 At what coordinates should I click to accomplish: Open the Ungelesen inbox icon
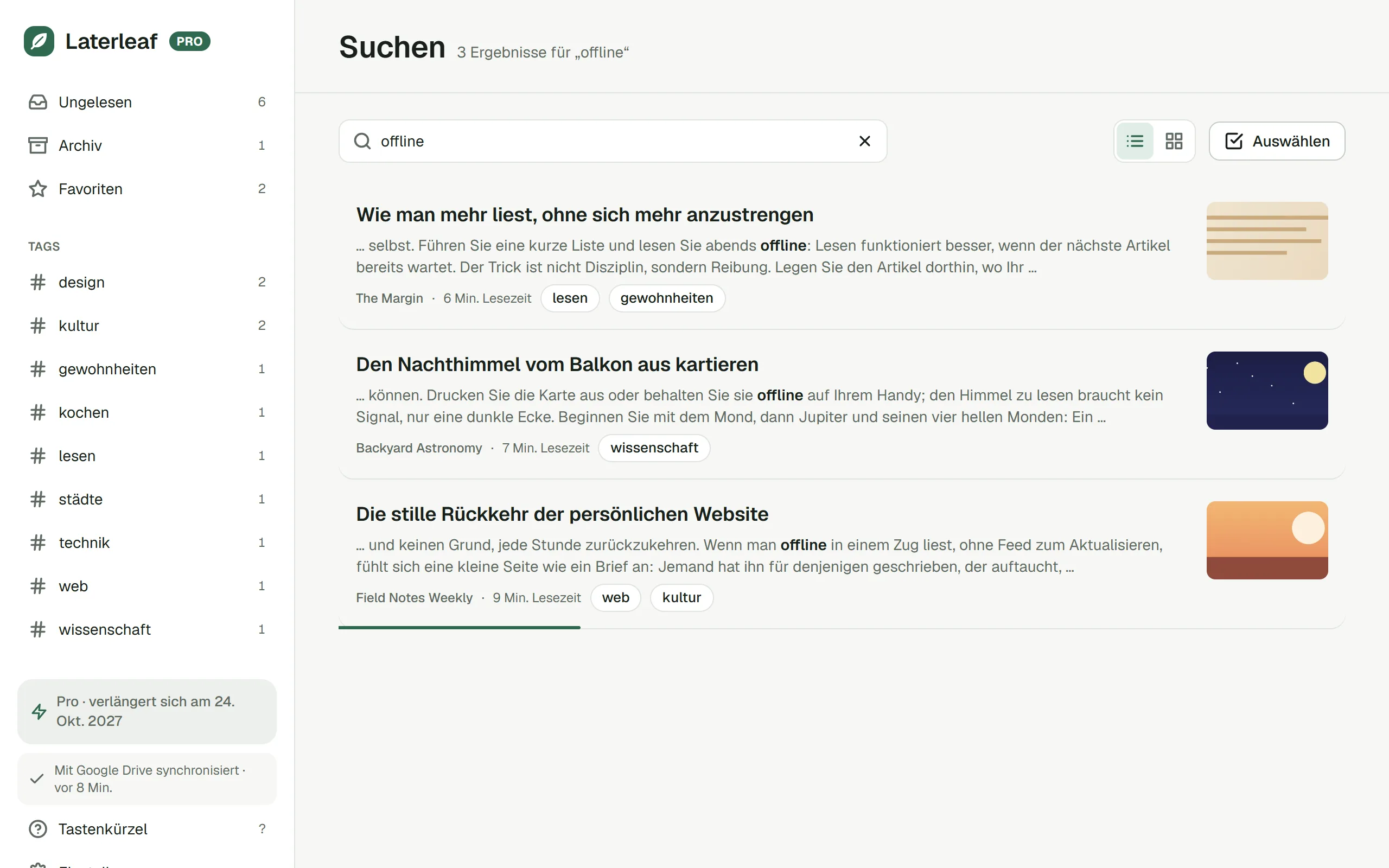(38, 102)
